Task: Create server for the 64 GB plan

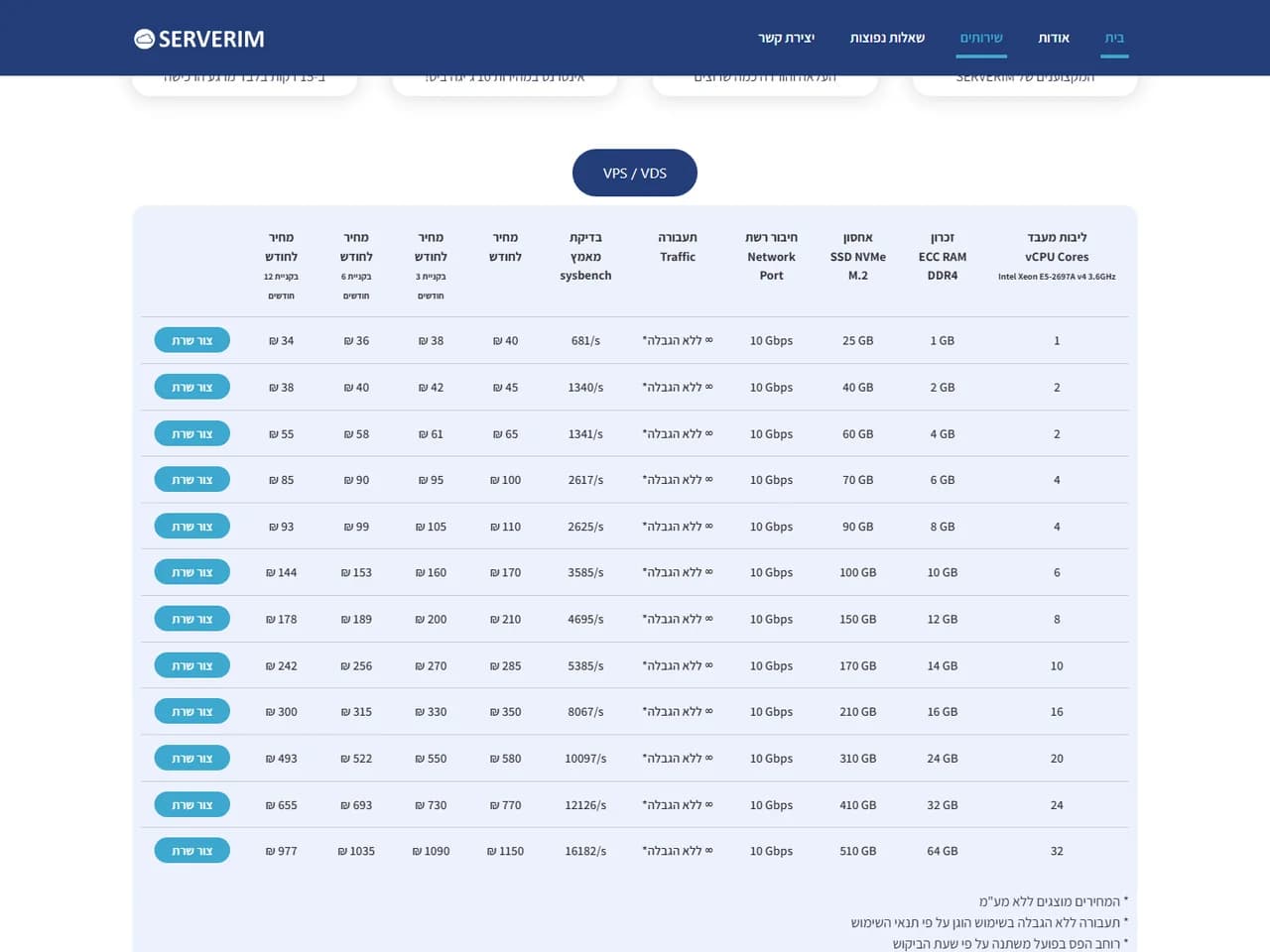Action: click(x=191, y=851)
